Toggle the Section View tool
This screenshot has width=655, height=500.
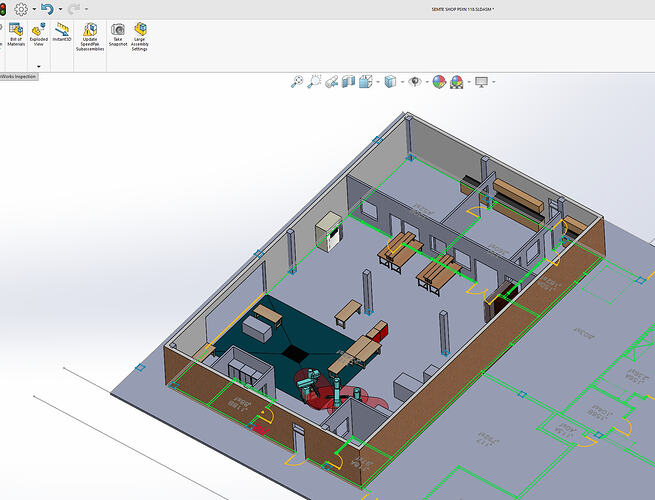click(348, 81)
